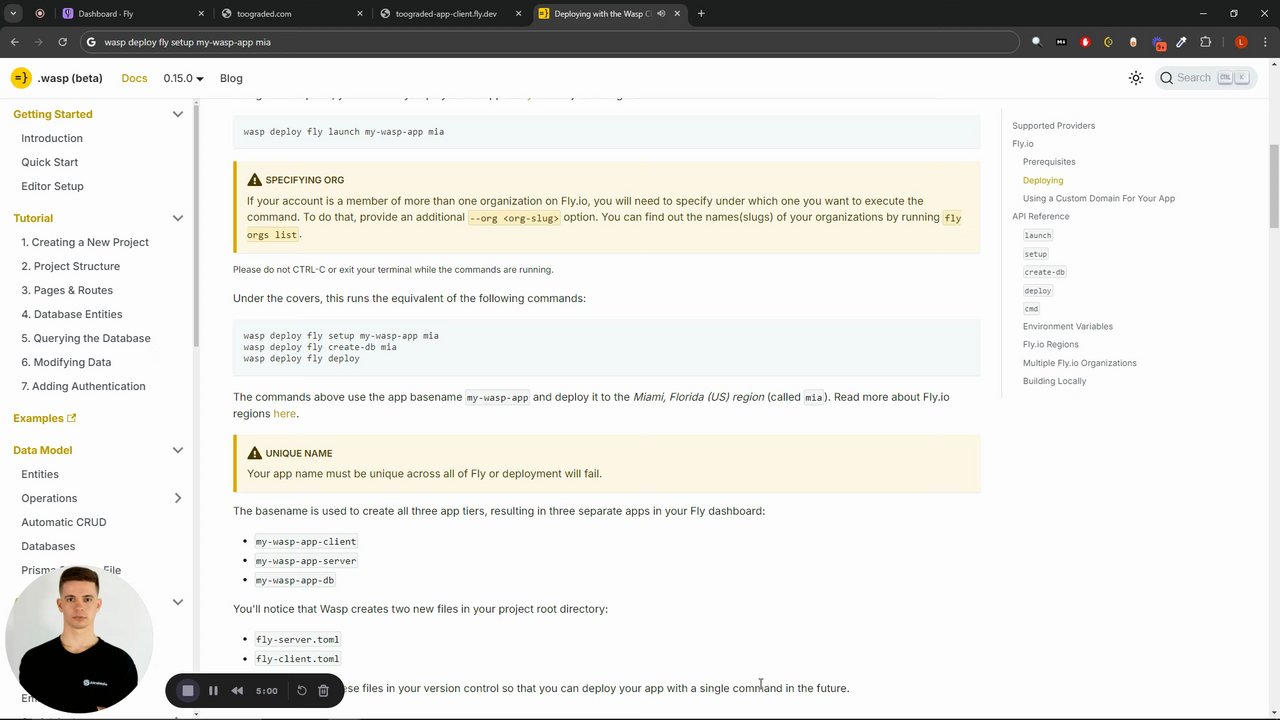Viewport: 1280px width, 720px height.
Task: Rewind the recording
Action: (x=237, y=691)
